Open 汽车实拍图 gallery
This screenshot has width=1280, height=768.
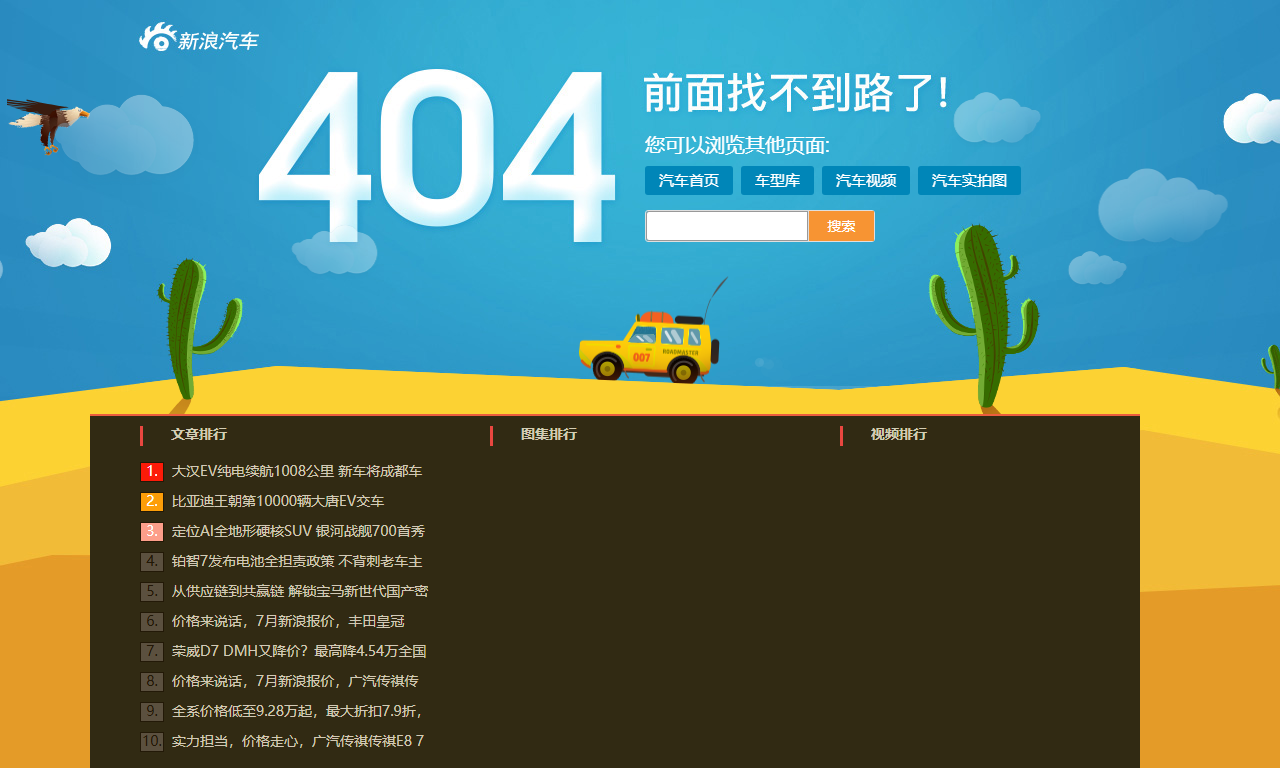coord(969,181)
